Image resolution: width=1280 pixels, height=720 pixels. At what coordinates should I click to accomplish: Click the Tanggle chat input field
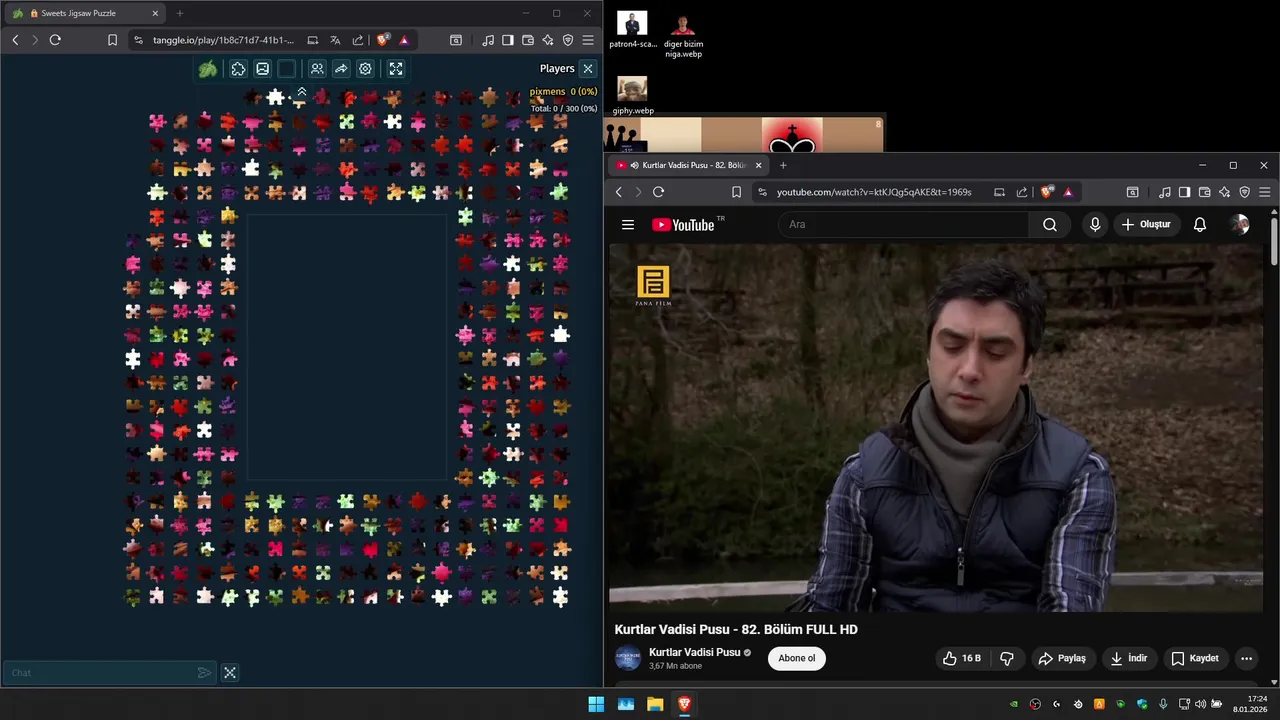click(x=100, y=673)
